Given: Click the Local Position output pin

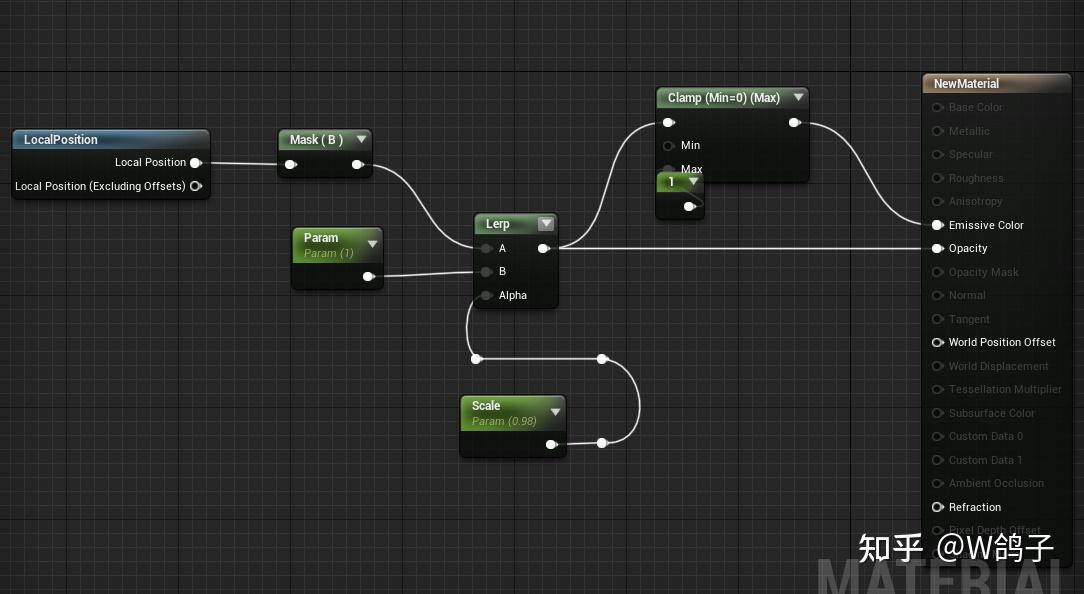Looking at the screenshot, I should point(196,162).
